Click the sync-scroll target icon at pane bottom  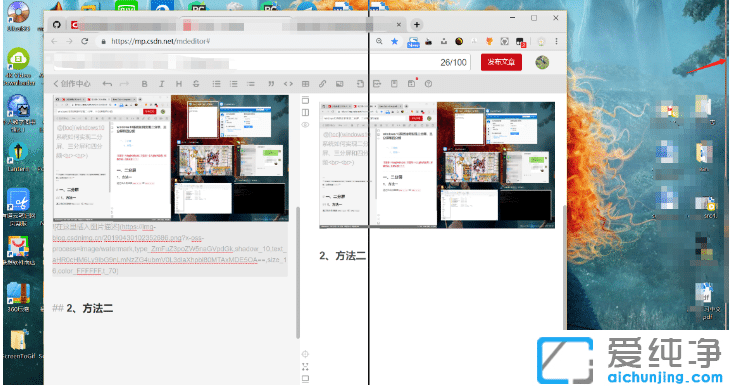click(305, 354)
